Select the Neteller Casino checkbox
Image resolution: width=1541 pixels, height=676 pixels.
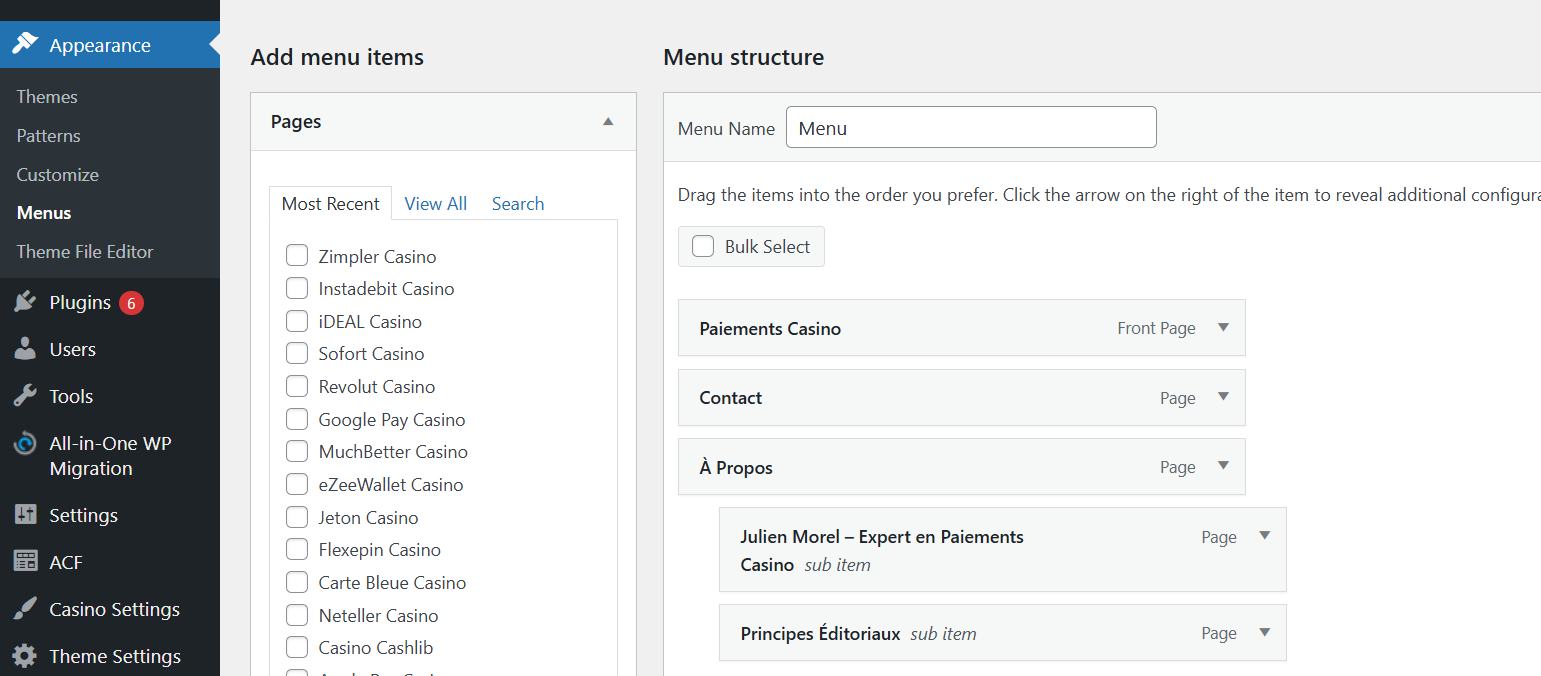point(297,615)
